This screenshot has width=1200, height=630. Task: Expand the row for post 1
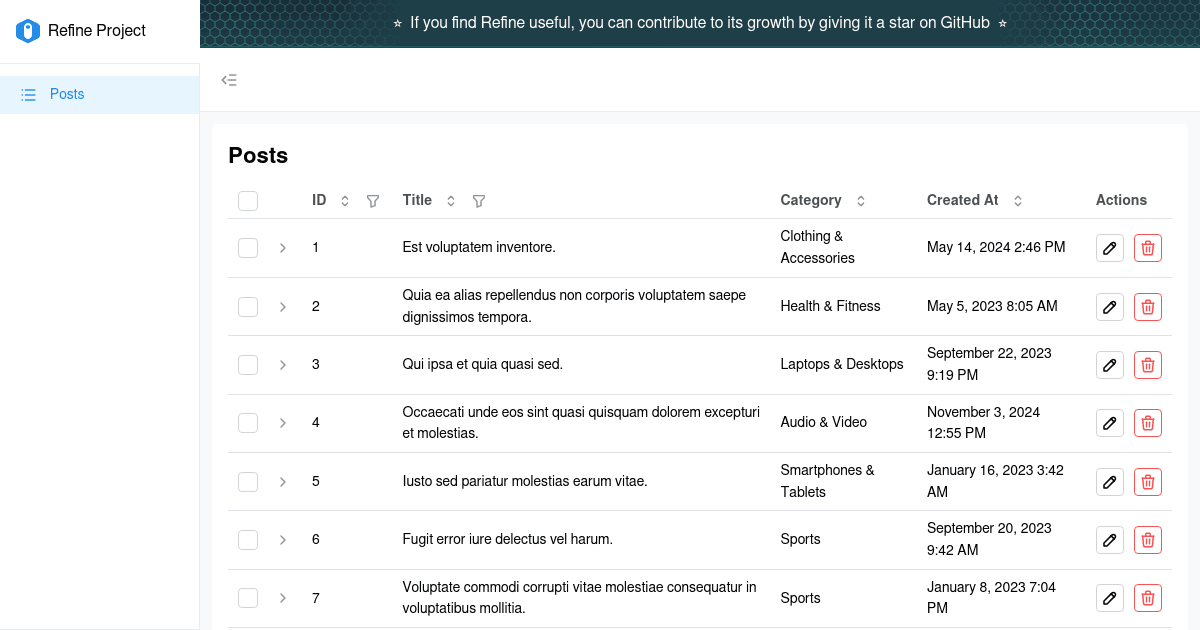pos(282,247)
